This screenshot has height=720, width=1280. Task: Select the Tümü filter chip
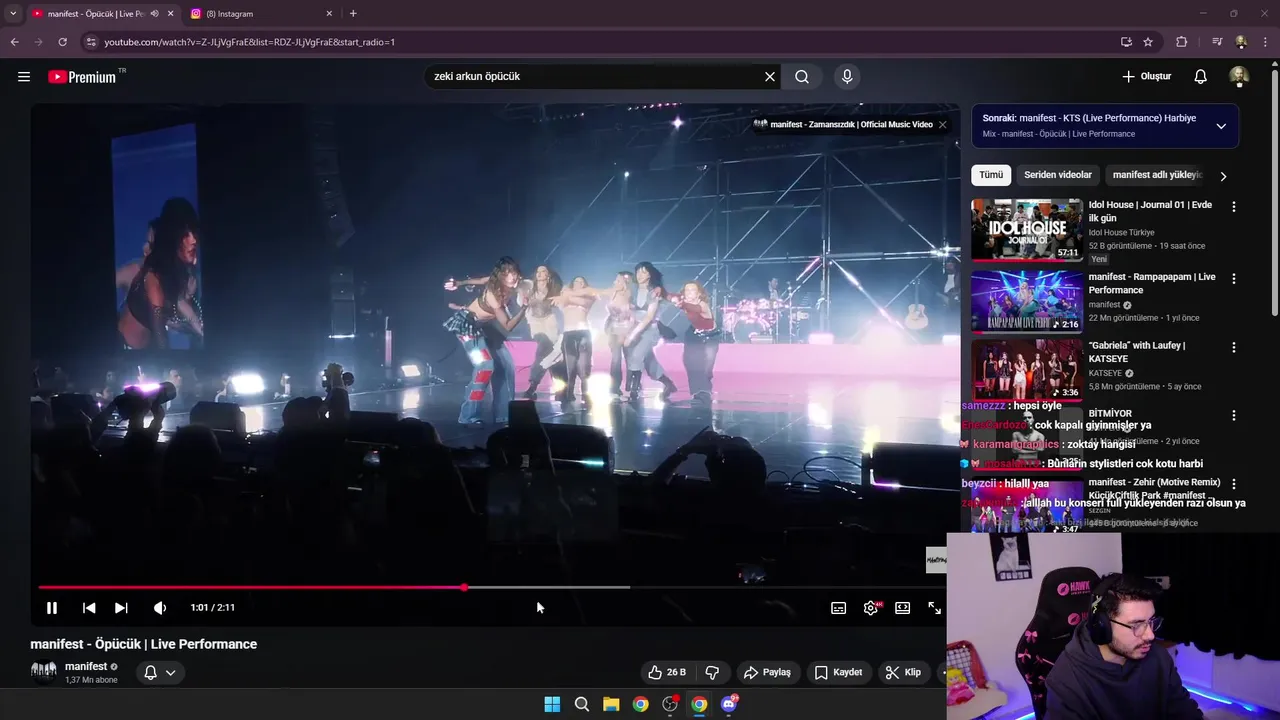[991, 175]
